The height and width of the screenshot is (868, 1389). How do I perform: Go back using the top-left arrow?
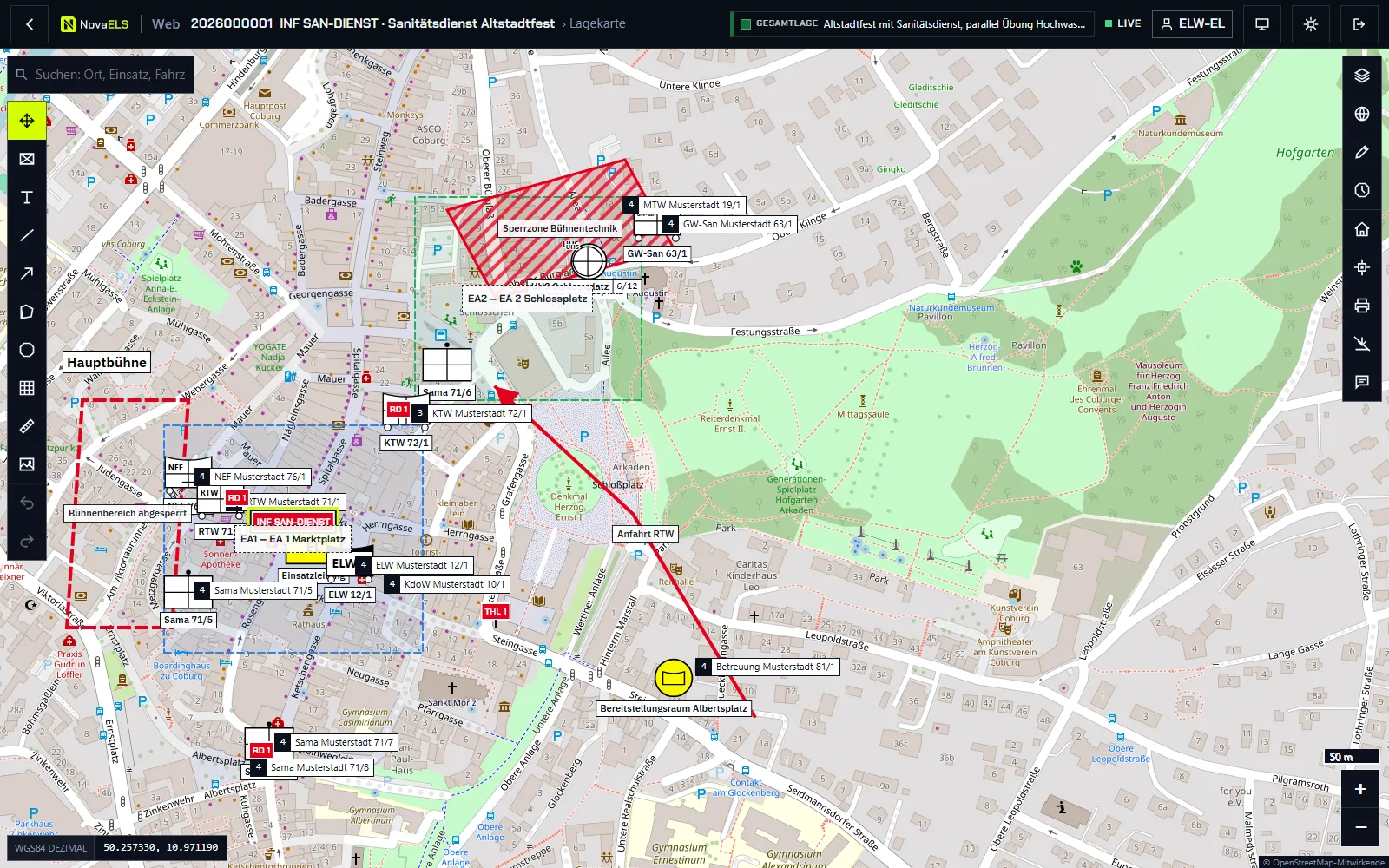point(30,24)
